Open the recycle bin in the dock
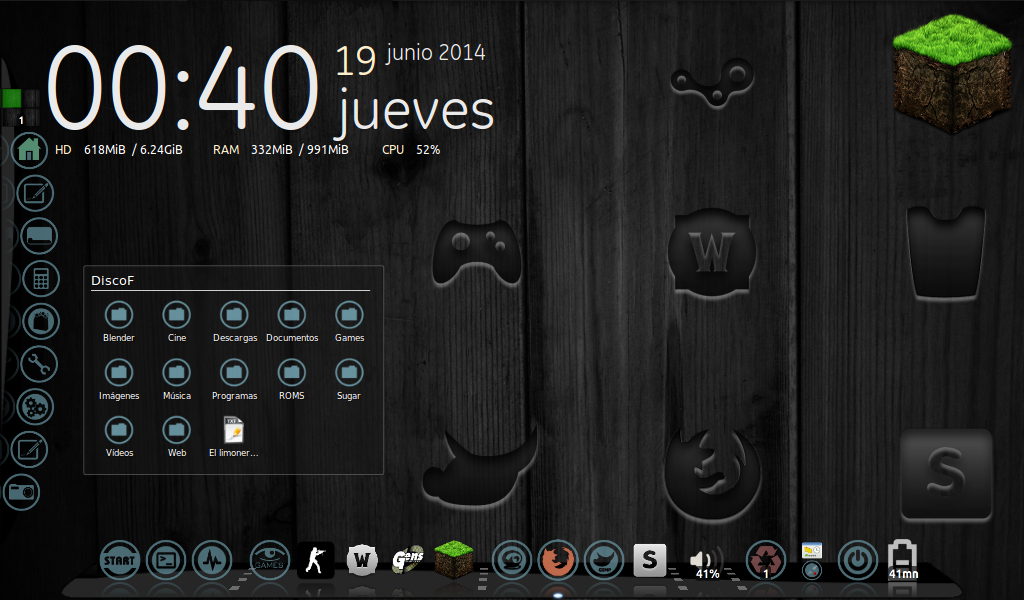The image size is (1024, 600). click(765, 560)
